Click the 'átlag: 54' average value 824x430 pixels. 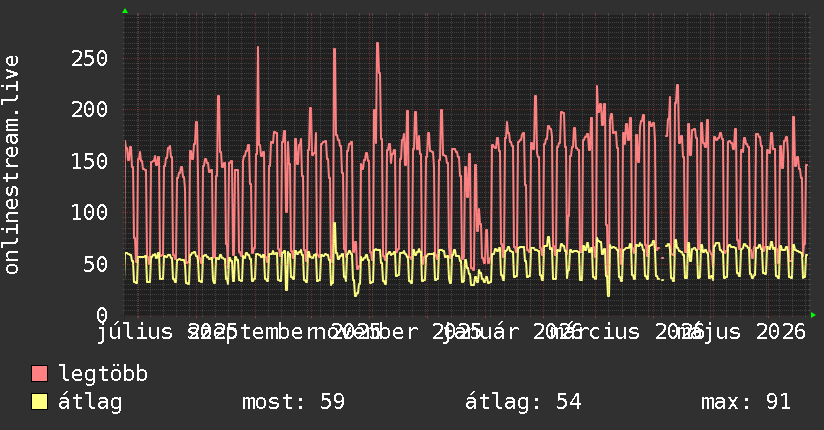coord(523,402)
